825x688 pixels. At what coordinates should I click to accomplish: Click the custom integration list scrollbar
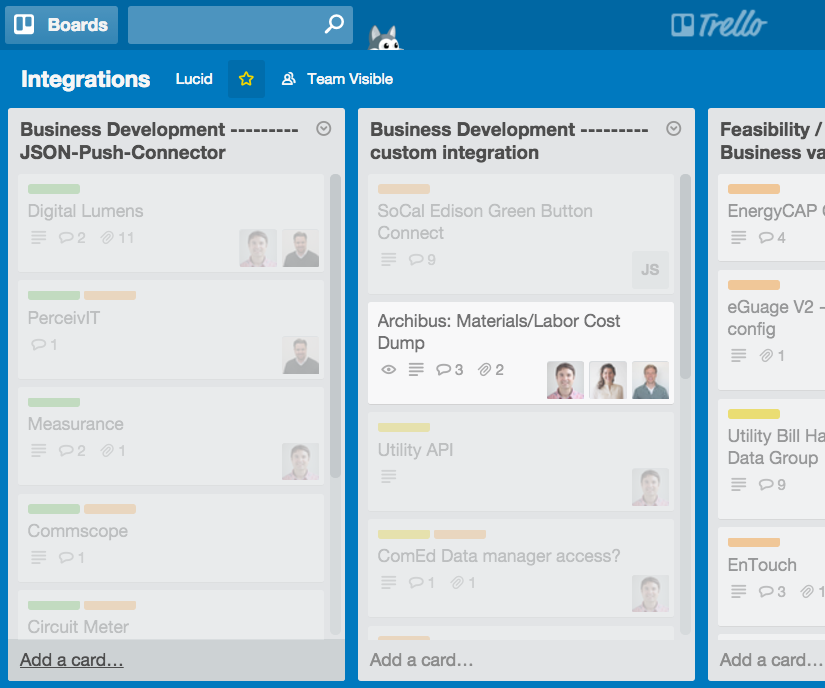tap(685, 277)
